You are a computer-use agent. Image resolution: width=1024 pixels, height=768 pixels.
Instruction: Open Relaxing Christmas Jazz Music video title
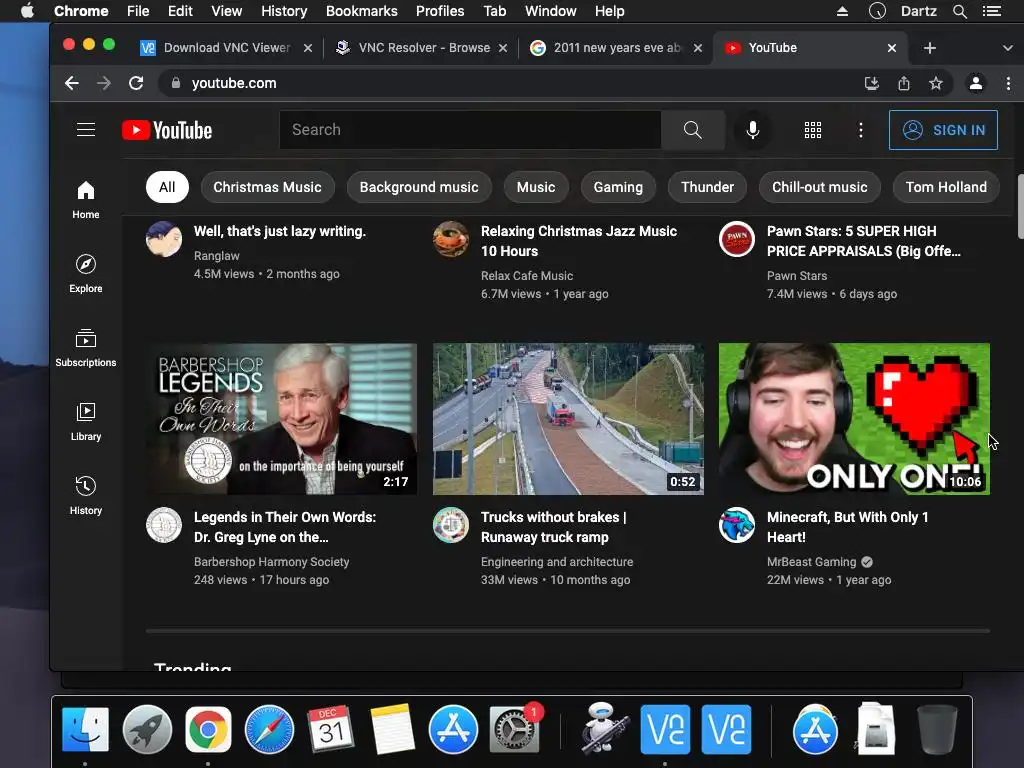[x=579, y=241]
